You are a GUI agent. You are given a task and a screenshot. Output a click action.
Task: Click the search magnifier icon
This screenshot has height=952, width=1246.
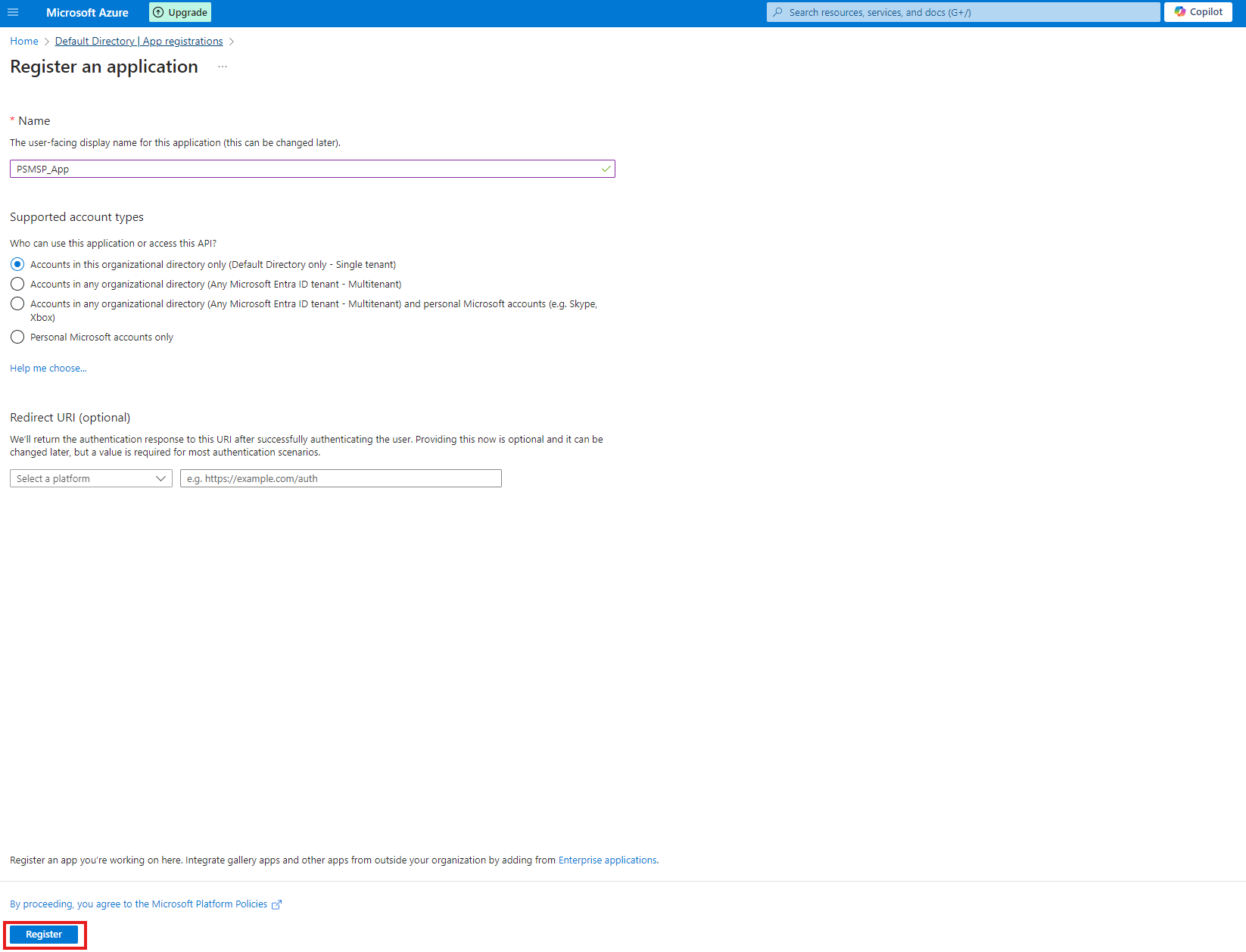[777, 12]
